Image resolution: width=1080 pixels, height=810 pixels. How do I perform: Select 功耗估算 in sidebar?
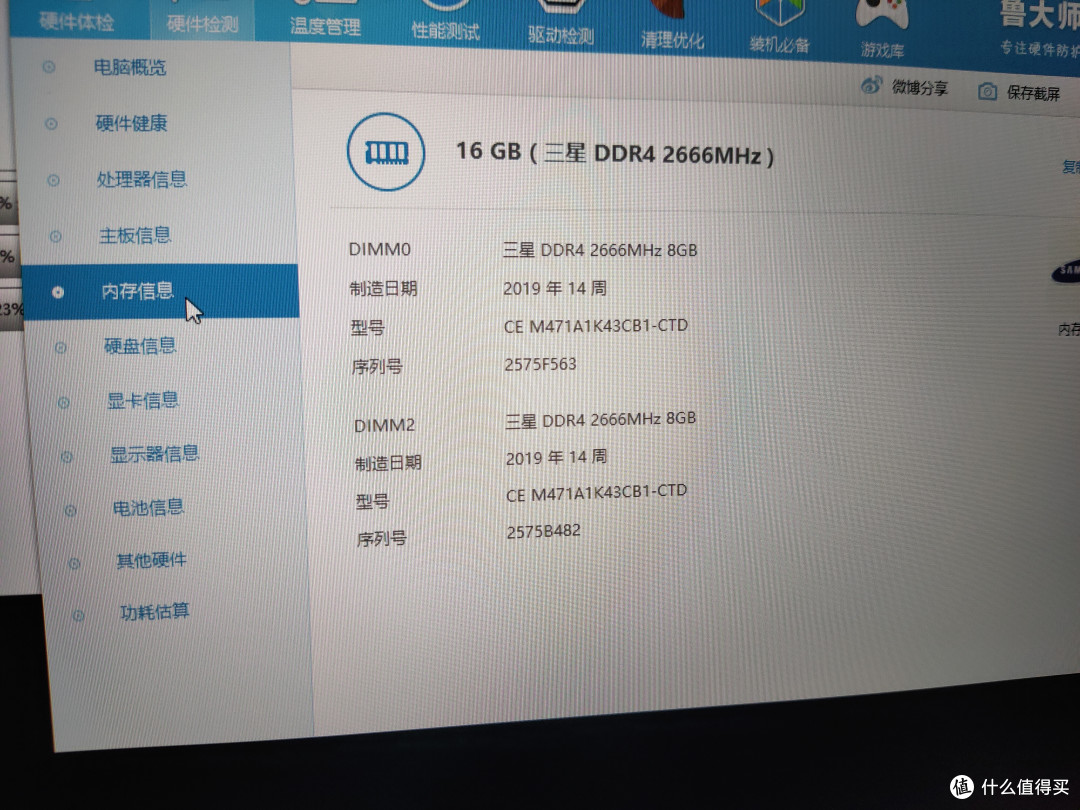(x=154, y=611)
